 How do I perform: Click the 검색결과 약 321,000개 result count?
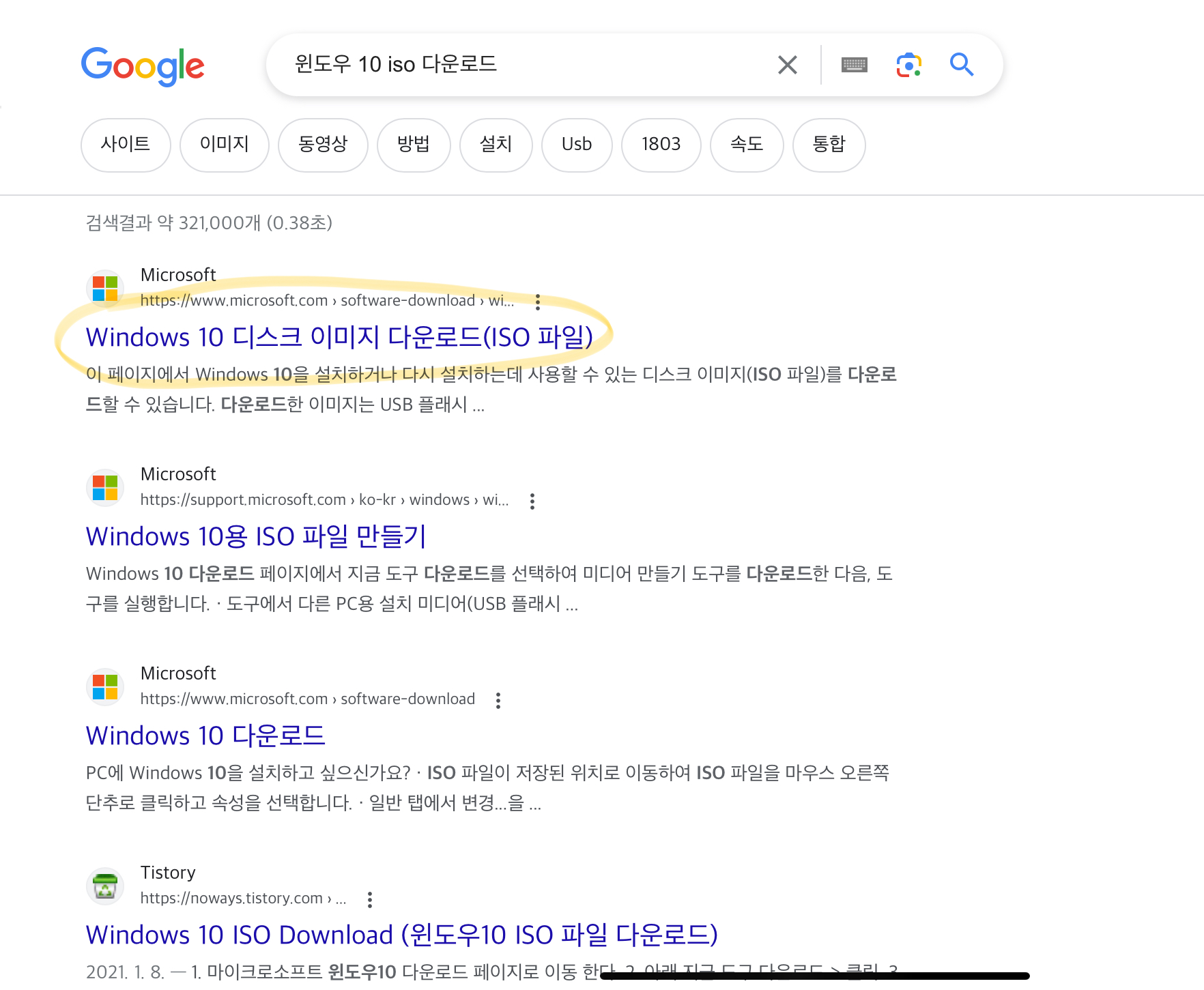(x=209, y=223)
